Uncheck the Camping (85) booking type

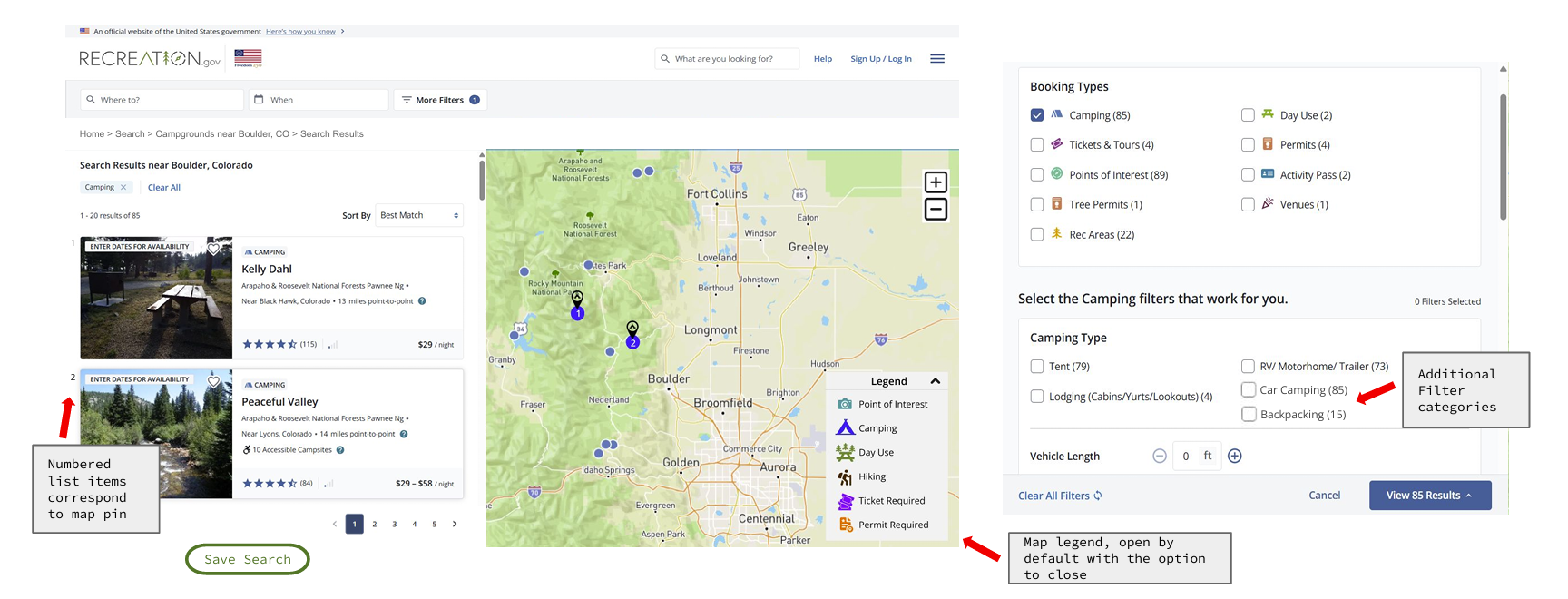(x=1037, y=115)
